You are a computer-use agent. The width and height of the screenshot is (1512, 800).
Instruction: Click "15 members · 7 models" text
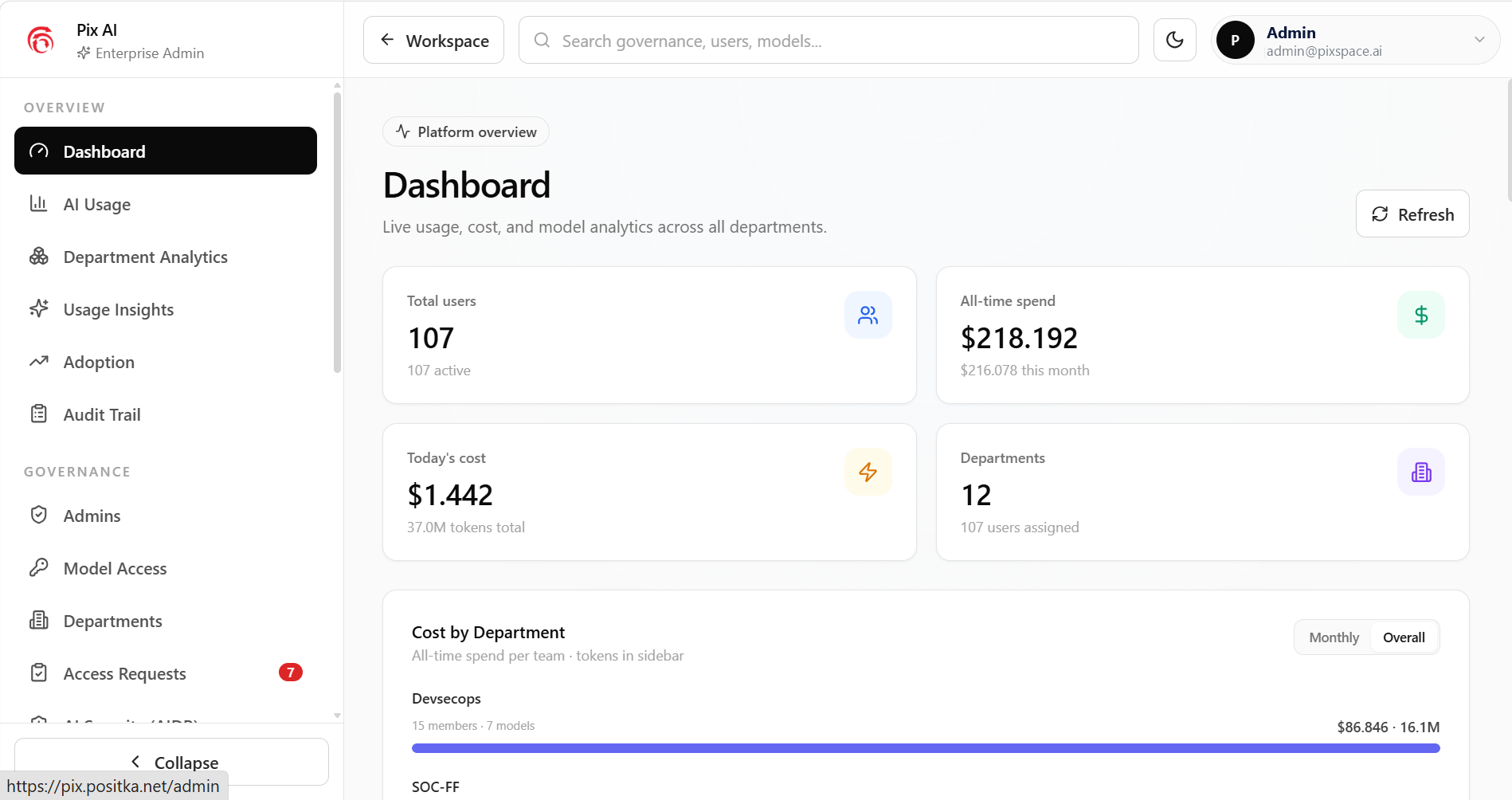473,725
